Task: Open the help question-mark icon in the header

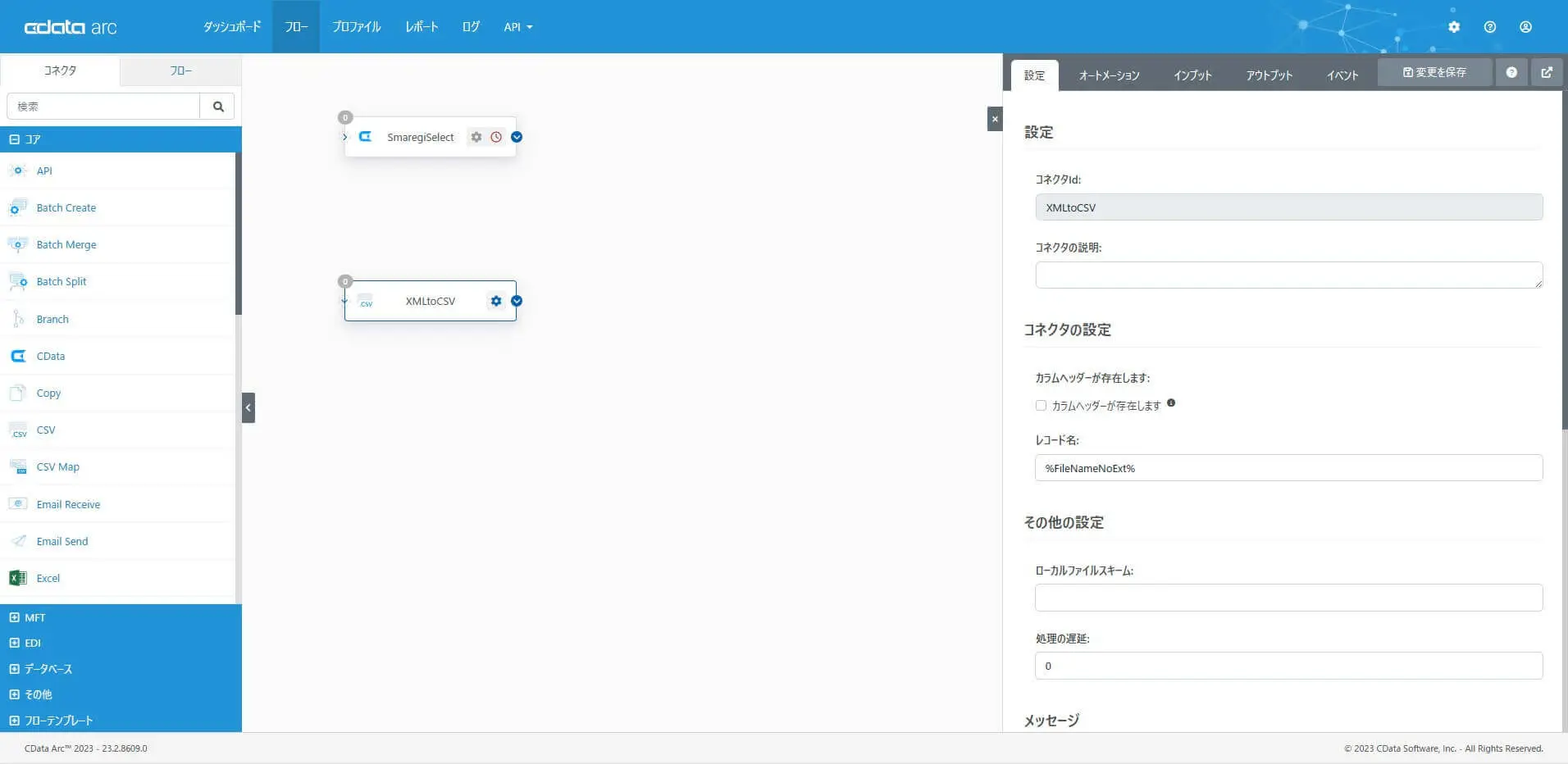Action: (x=1490, y=26)
